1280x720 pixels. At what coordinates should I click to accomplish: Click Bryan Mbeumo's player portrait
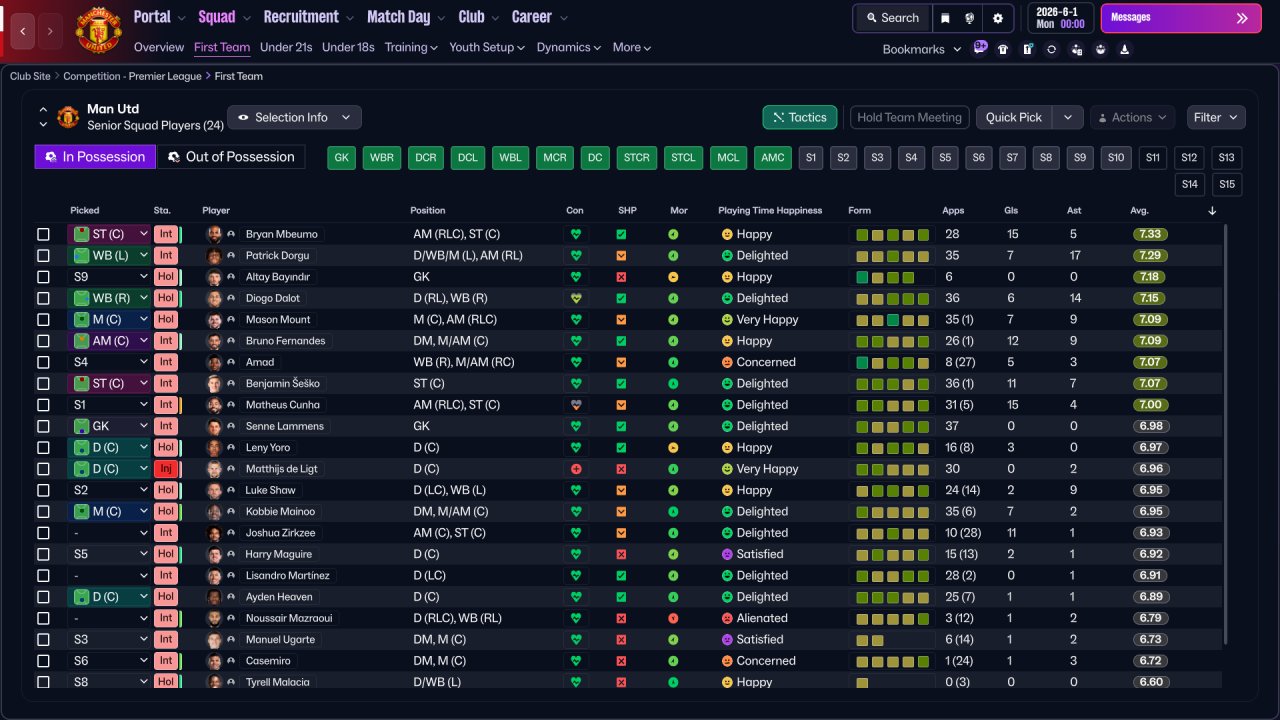click(214, 234)
